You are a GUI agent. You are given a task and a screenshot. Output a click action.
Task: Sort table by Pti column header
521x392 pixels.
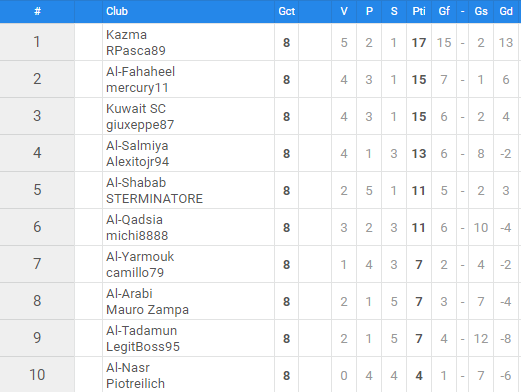(419, 11)
